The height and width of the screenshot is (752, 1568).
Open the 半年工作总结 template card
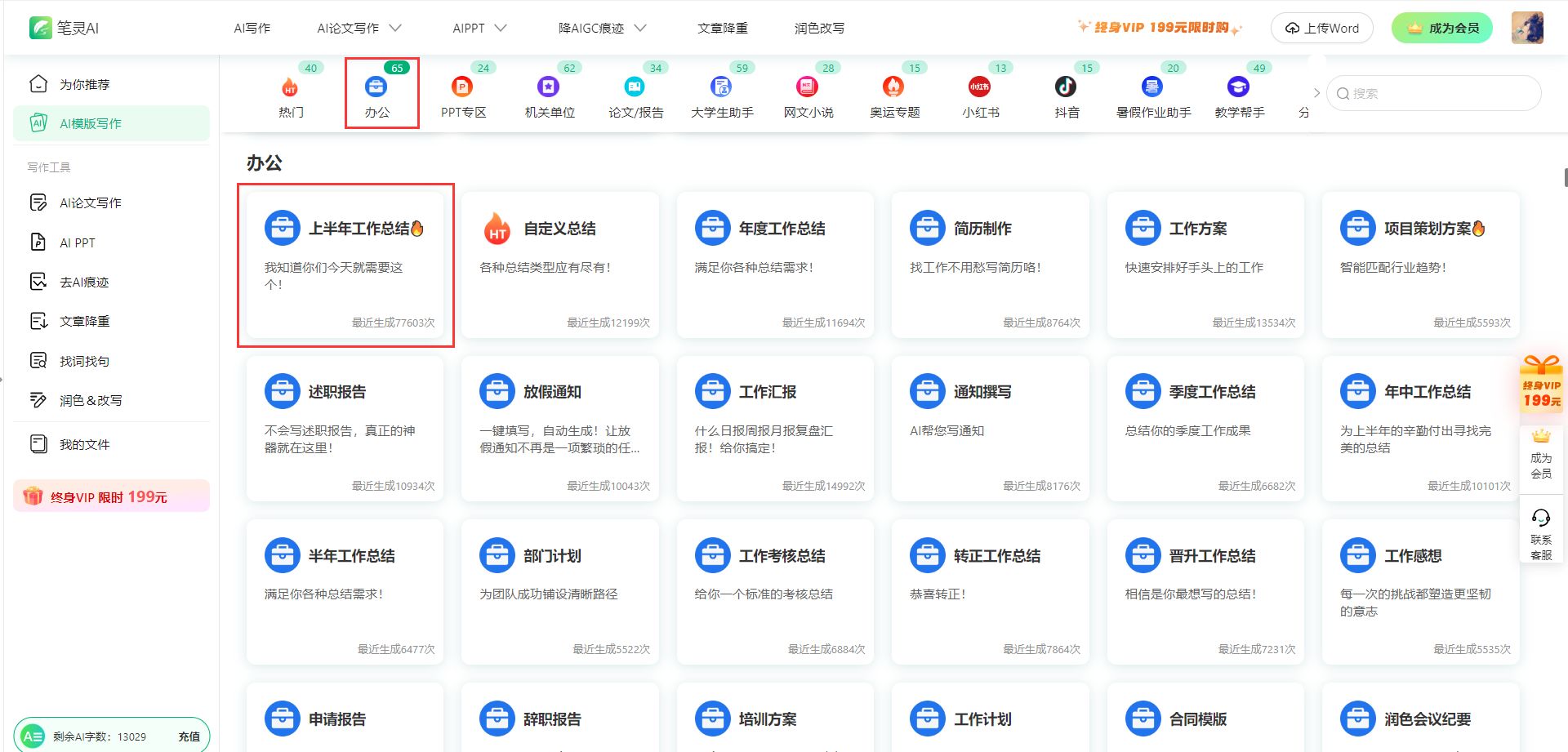345,592
